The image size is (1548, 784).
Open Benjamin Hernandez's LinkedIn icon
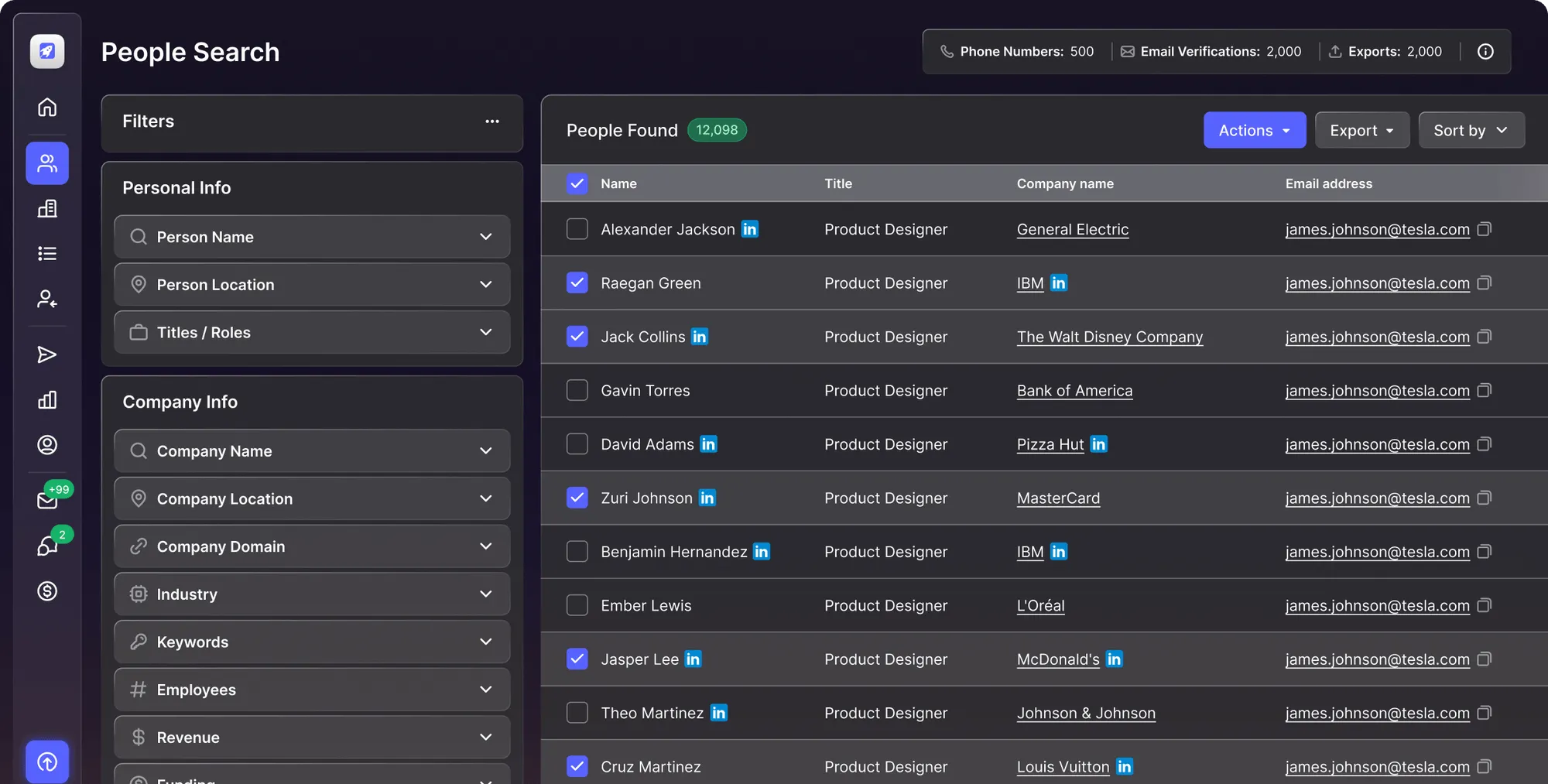click(762, 552)
